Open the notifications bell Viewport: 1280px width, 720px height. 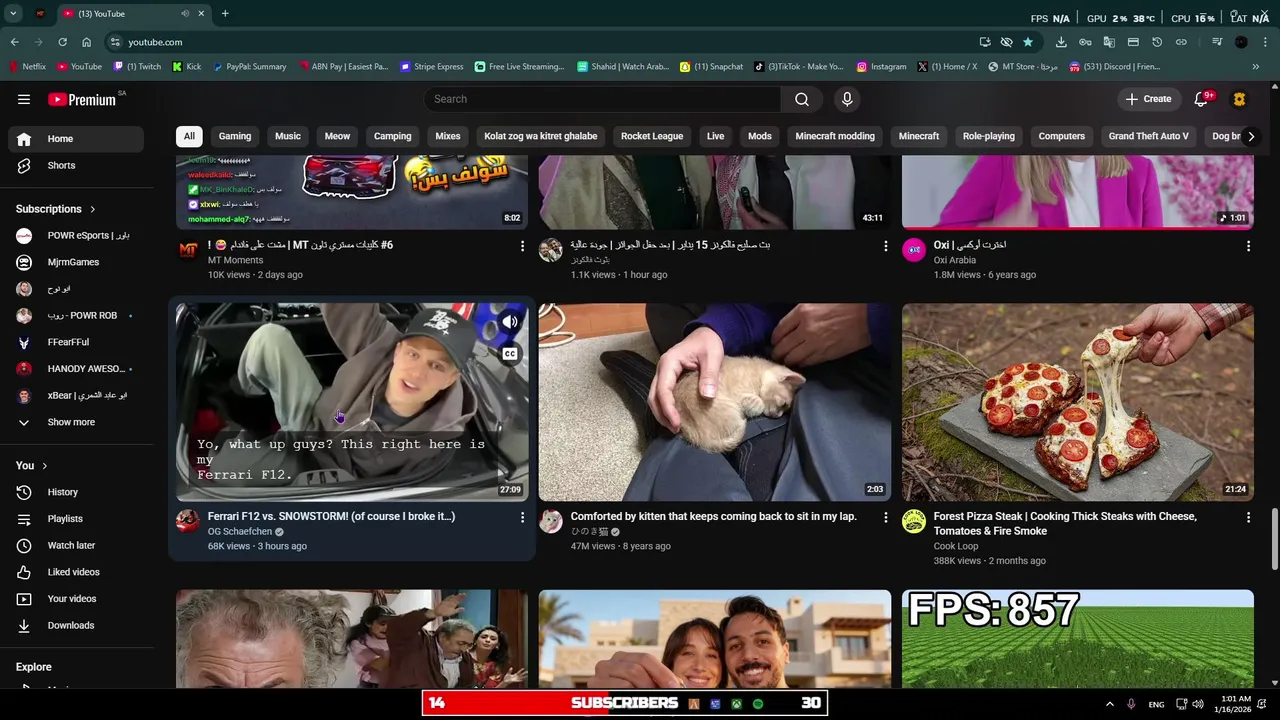pos(1202,99)
